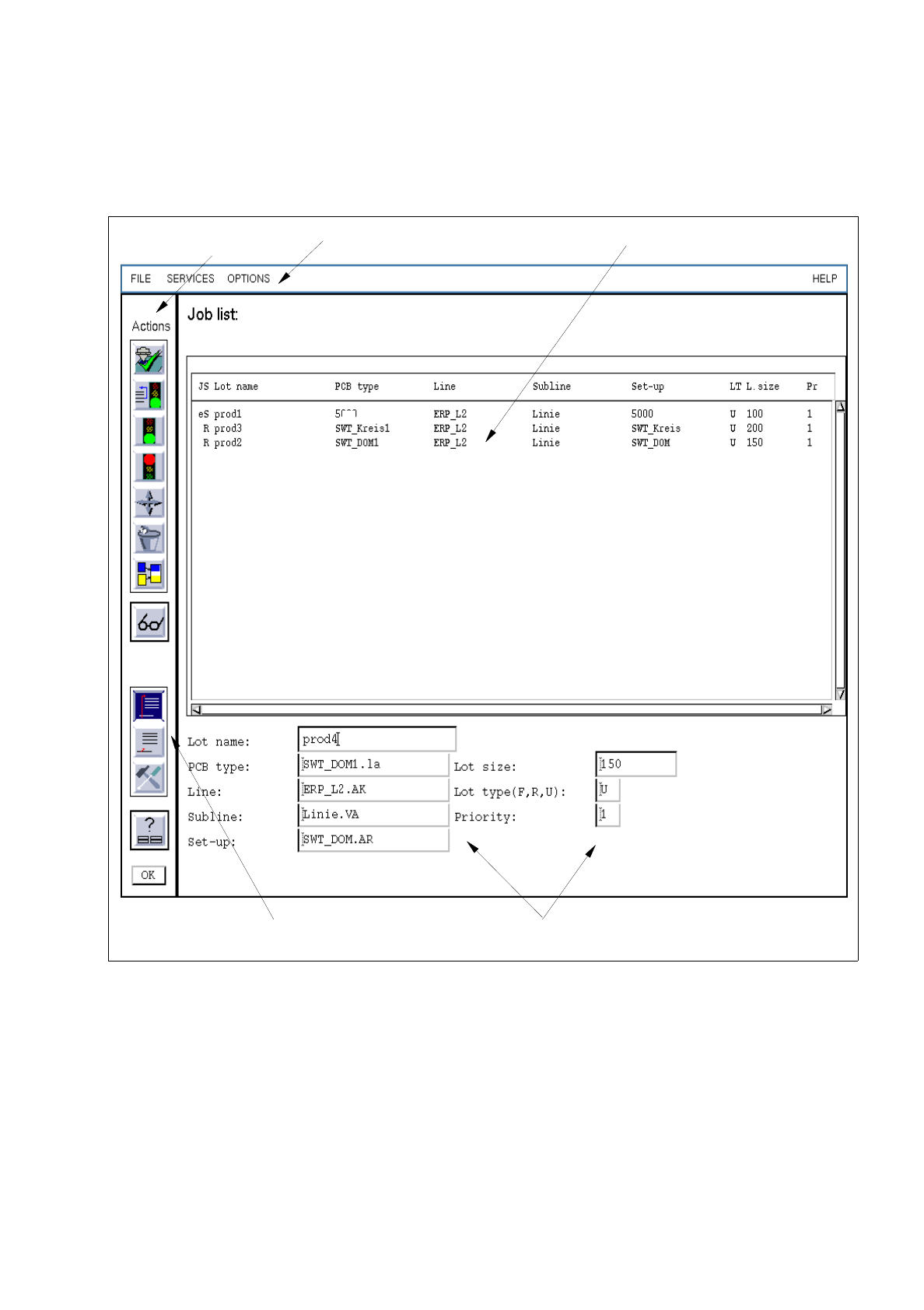Click the Subline field Linie.VA
The width and height of the screenshot is (924, 1310).
374,814
